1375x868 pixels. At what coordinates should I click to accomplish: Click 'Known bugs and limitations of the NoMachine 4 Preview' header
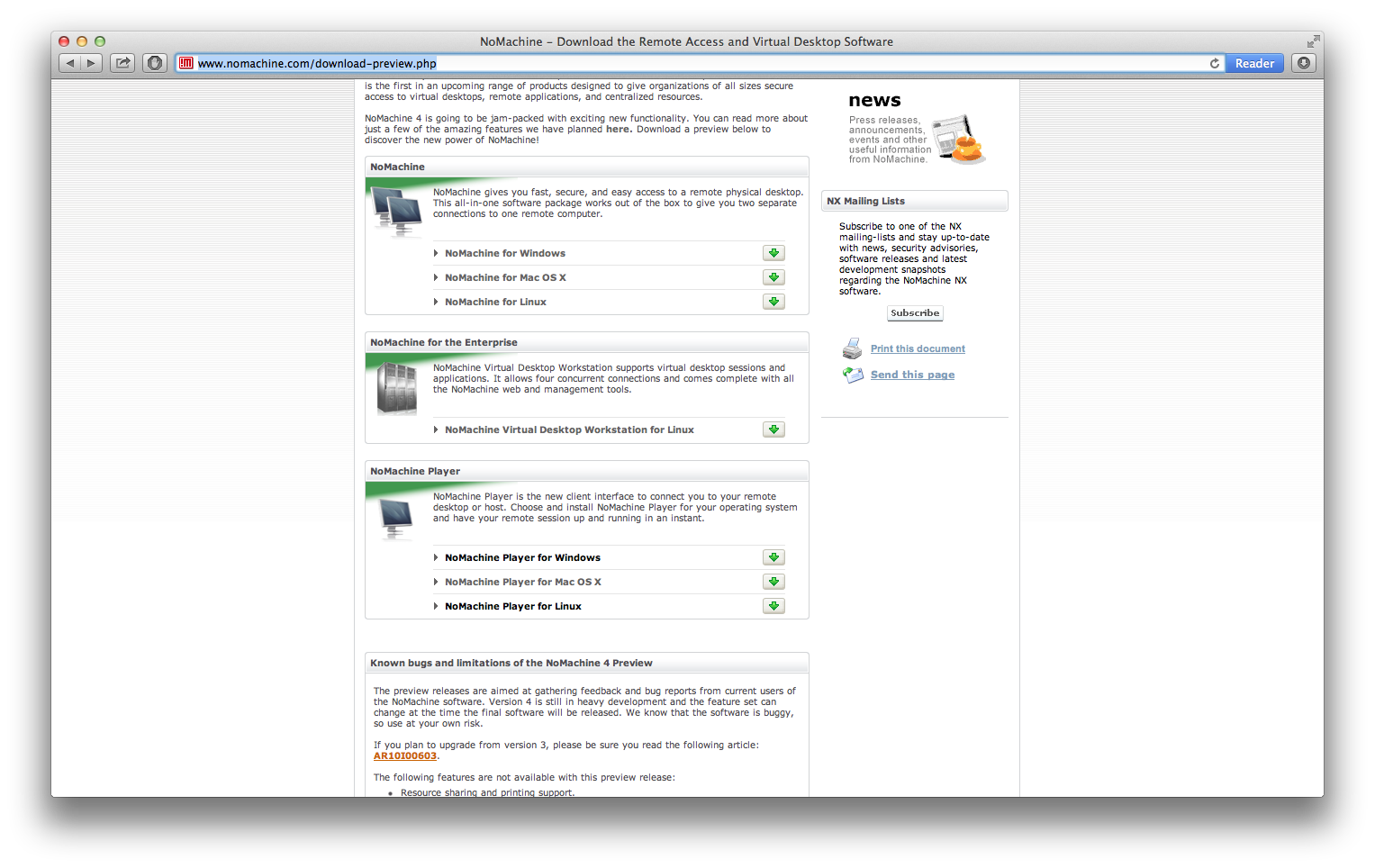[587, 663]
